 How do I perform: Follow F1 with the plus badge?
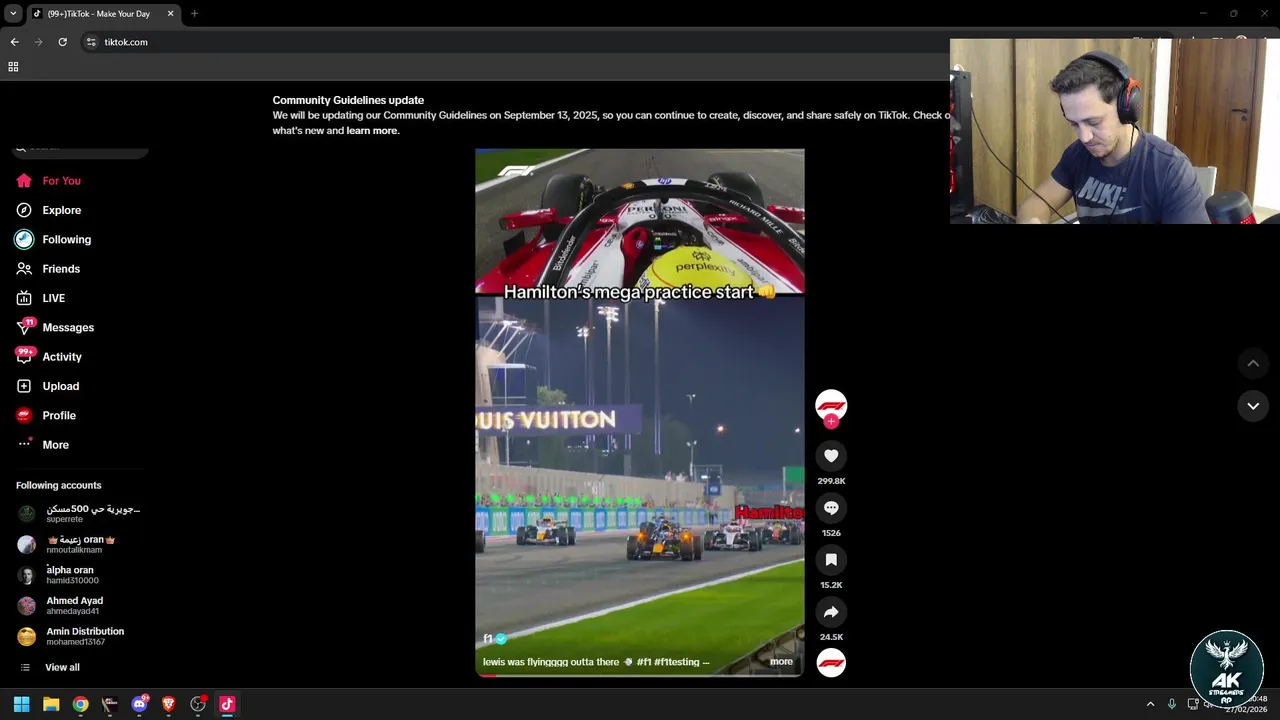pos(831,421)
